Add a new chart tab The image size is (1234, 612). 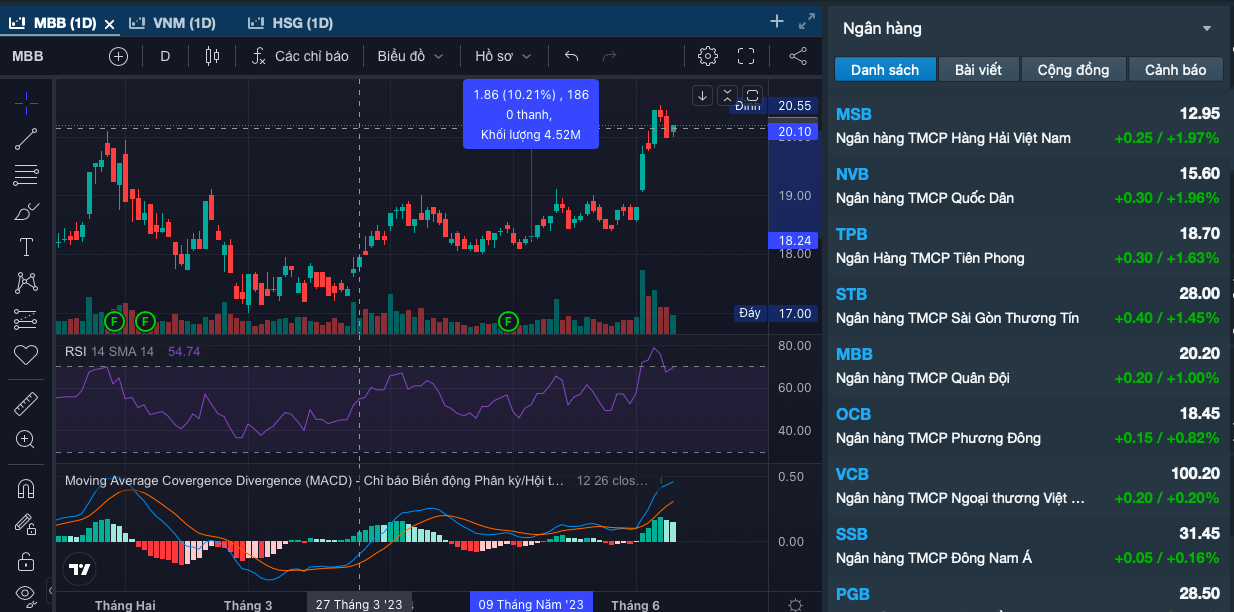777,22
